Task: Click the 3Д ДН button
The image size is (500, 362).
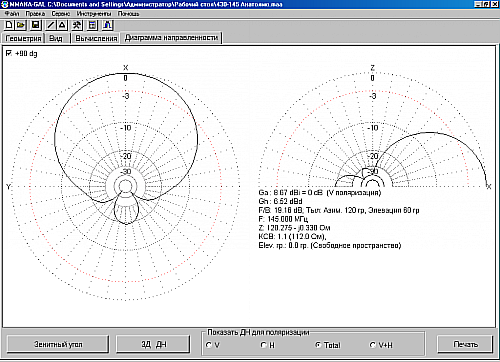Action: pyautogui.click(x=153, y=344)
